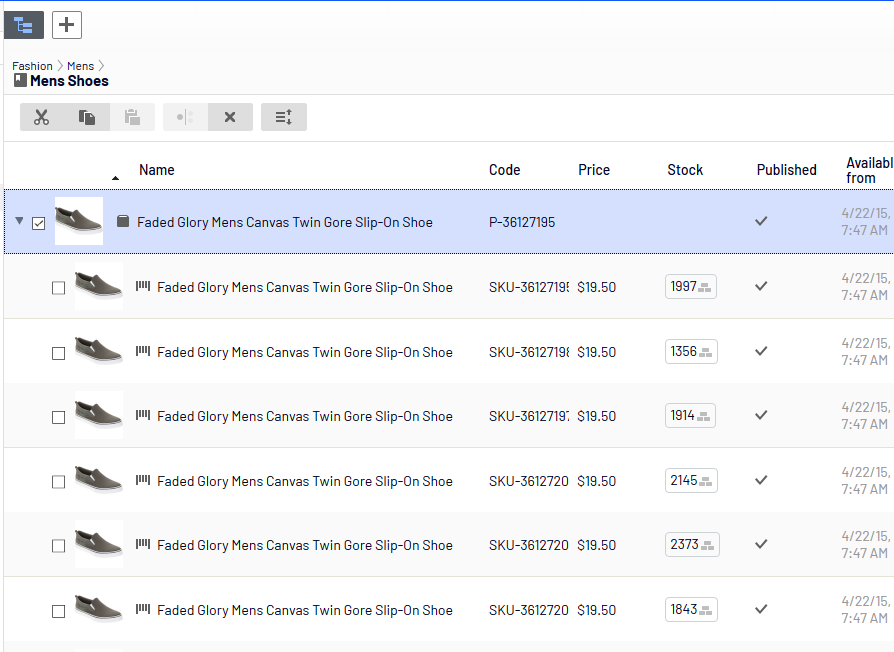This screenshot has height=652, width=894.
Task: Copy the selected item
Action: click(87, 117)
